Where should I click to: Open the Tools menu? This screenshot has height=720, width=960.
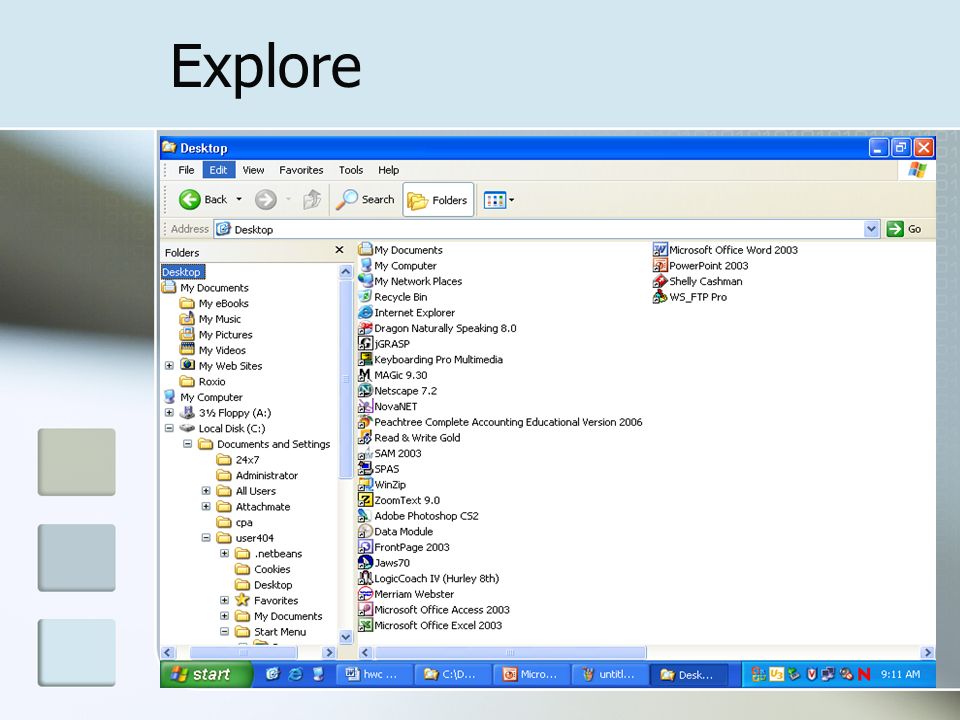[x=351, y=170]
